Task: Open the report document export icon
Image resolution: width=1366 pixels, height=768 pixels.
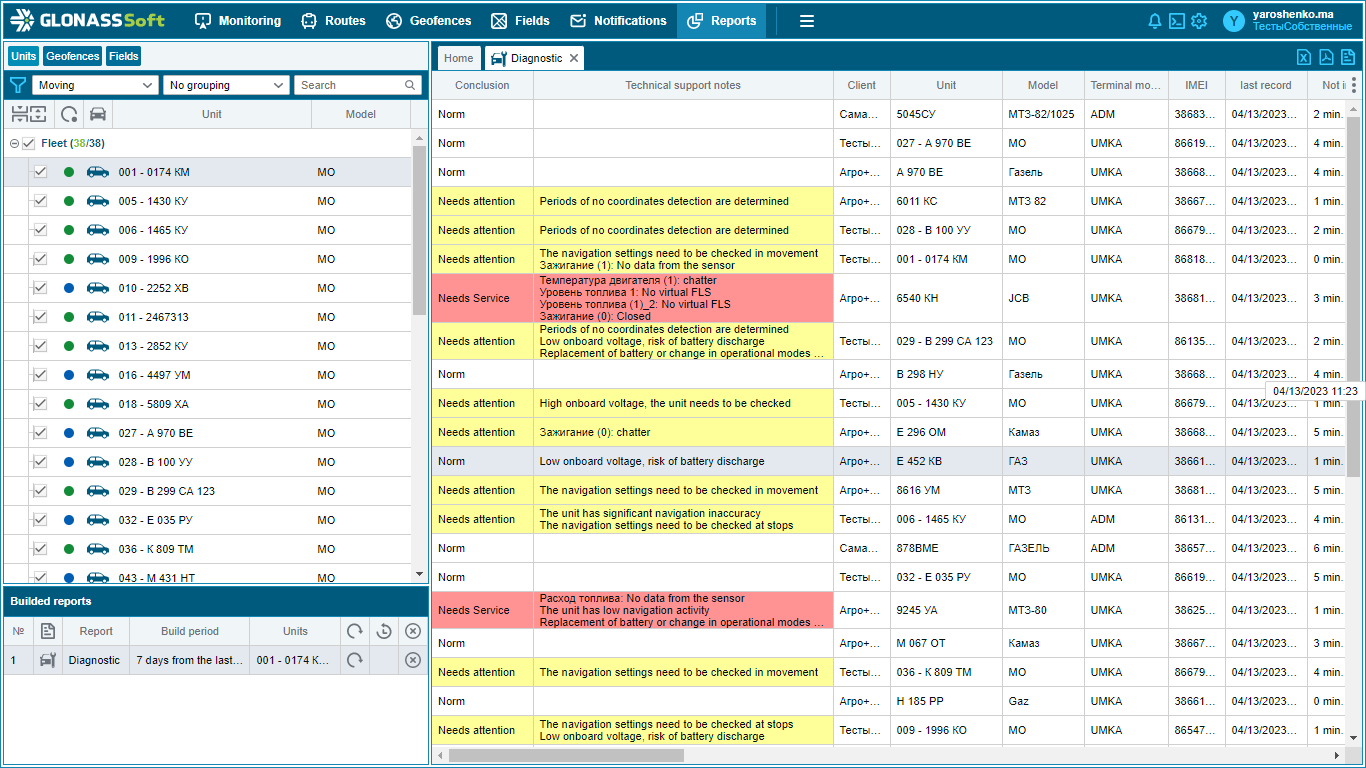Action: click(1348, 57)
